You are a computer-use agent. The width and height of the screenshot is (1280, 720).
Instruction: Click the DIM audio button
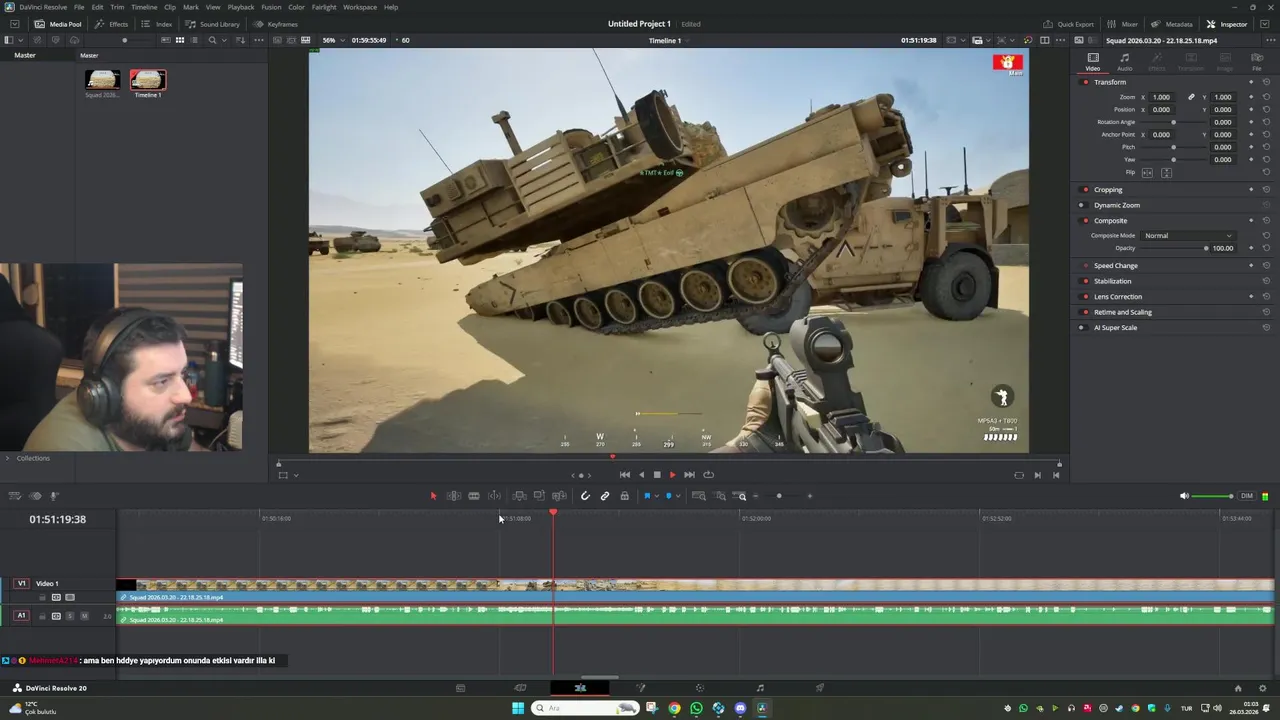coord(1246,496)
